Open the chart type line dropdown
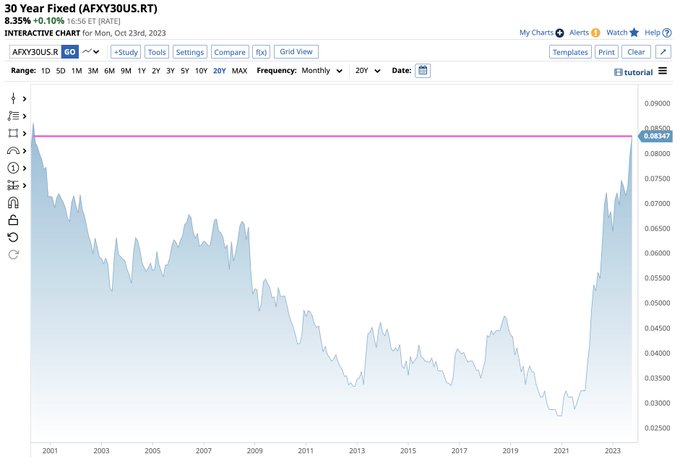Screen dimensions: 680x467 (91, 52)
